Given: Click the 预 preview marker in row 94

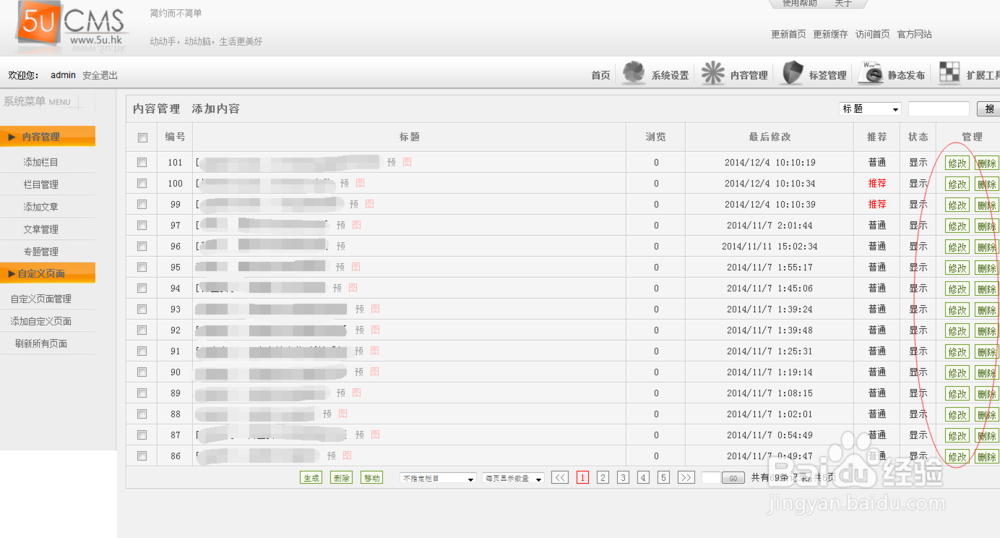Looking at the screenshot, I should click(x=337, y=288).
